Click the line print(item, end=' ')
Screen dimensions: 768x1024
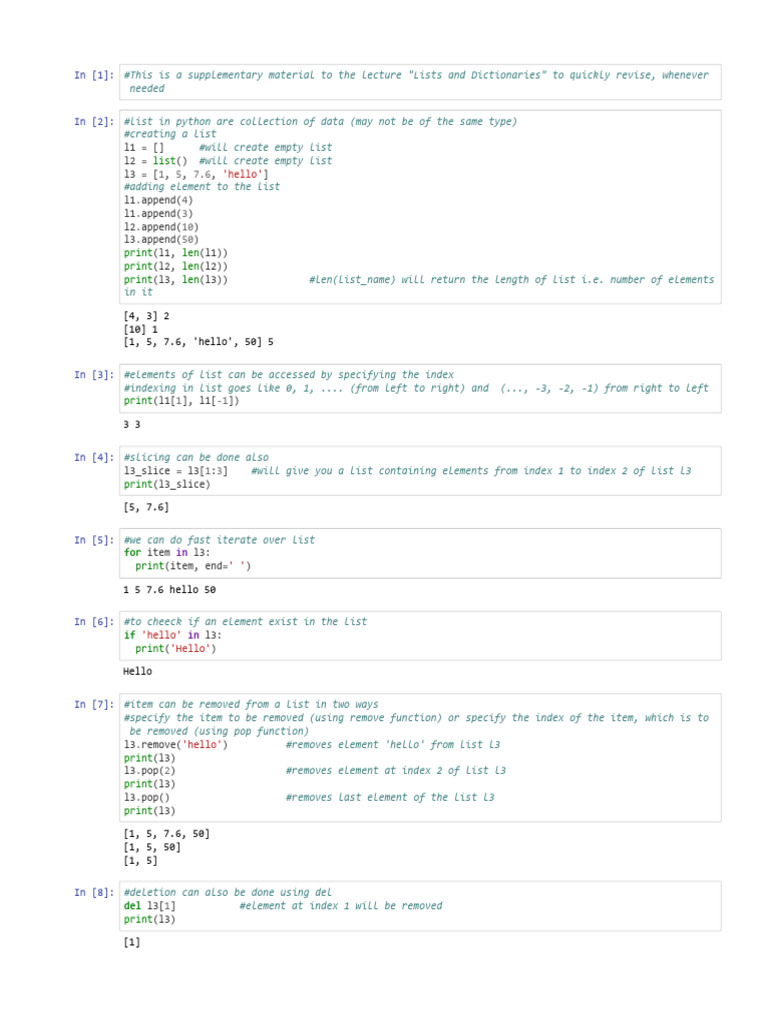[193, 566]
